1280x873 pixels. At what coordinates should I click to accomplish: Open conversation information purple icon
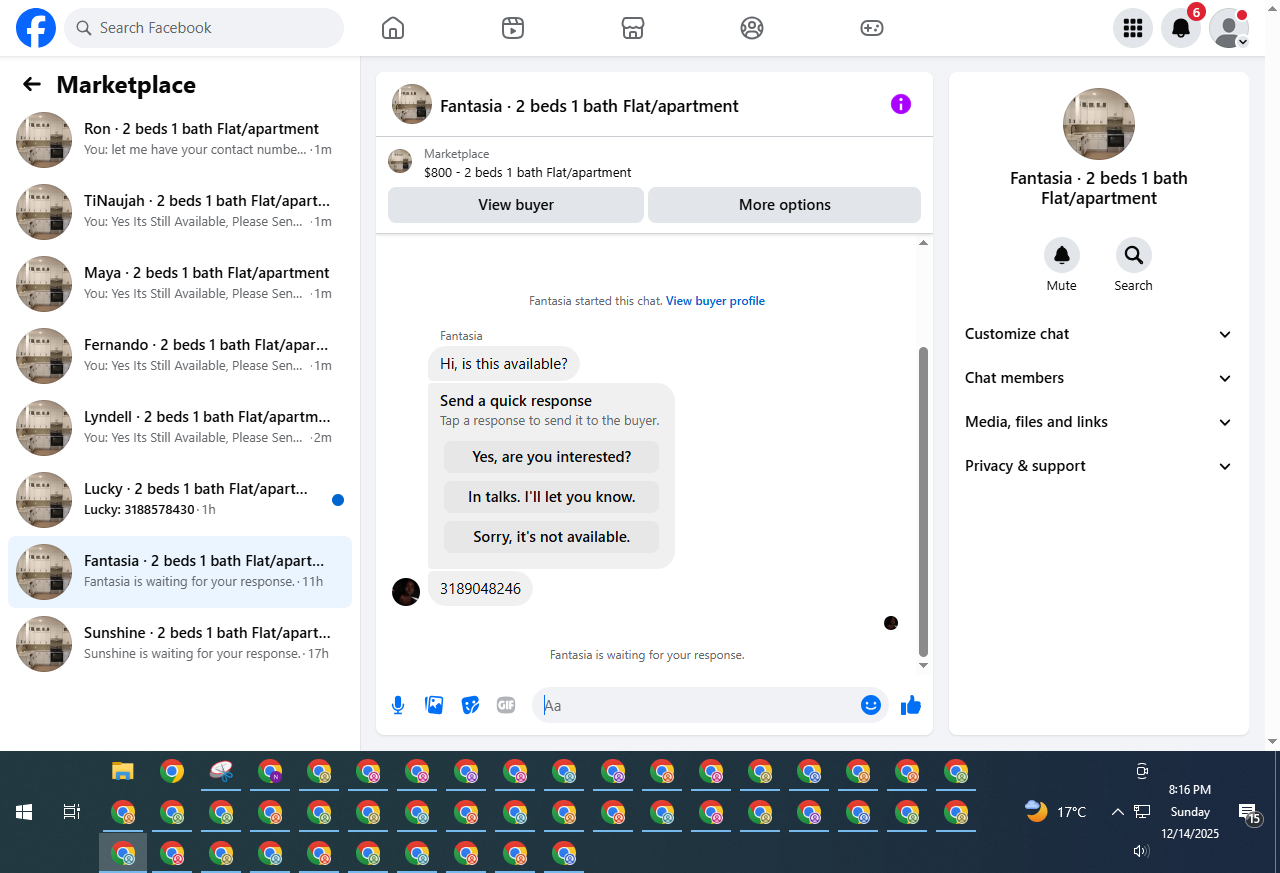click(901, 104)
